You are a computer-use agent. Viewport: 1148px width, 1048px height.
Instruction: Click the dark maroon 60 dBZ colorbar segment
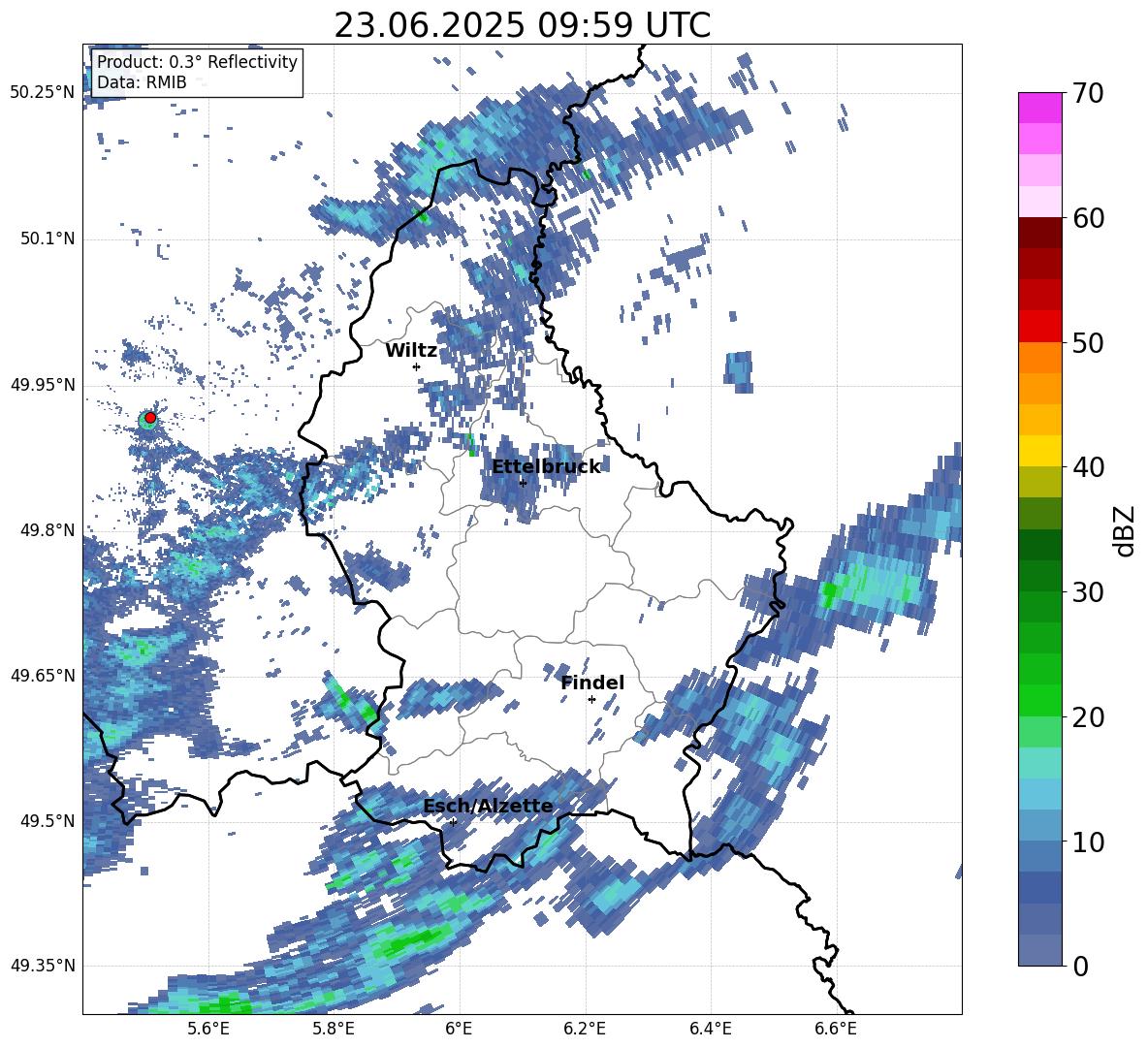point(1039,233)
